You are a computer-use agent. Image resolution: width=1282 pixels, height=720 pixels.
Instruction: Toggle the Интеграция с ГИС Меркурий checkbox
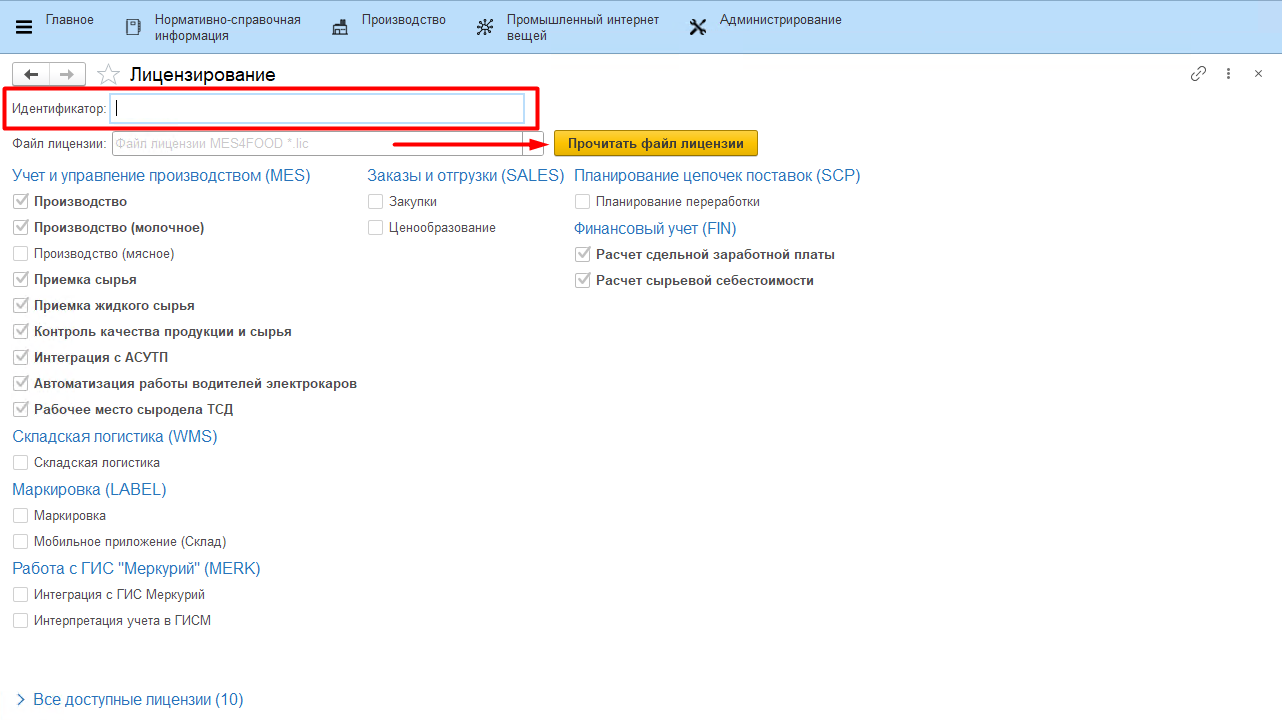click(x=21, y=595)
